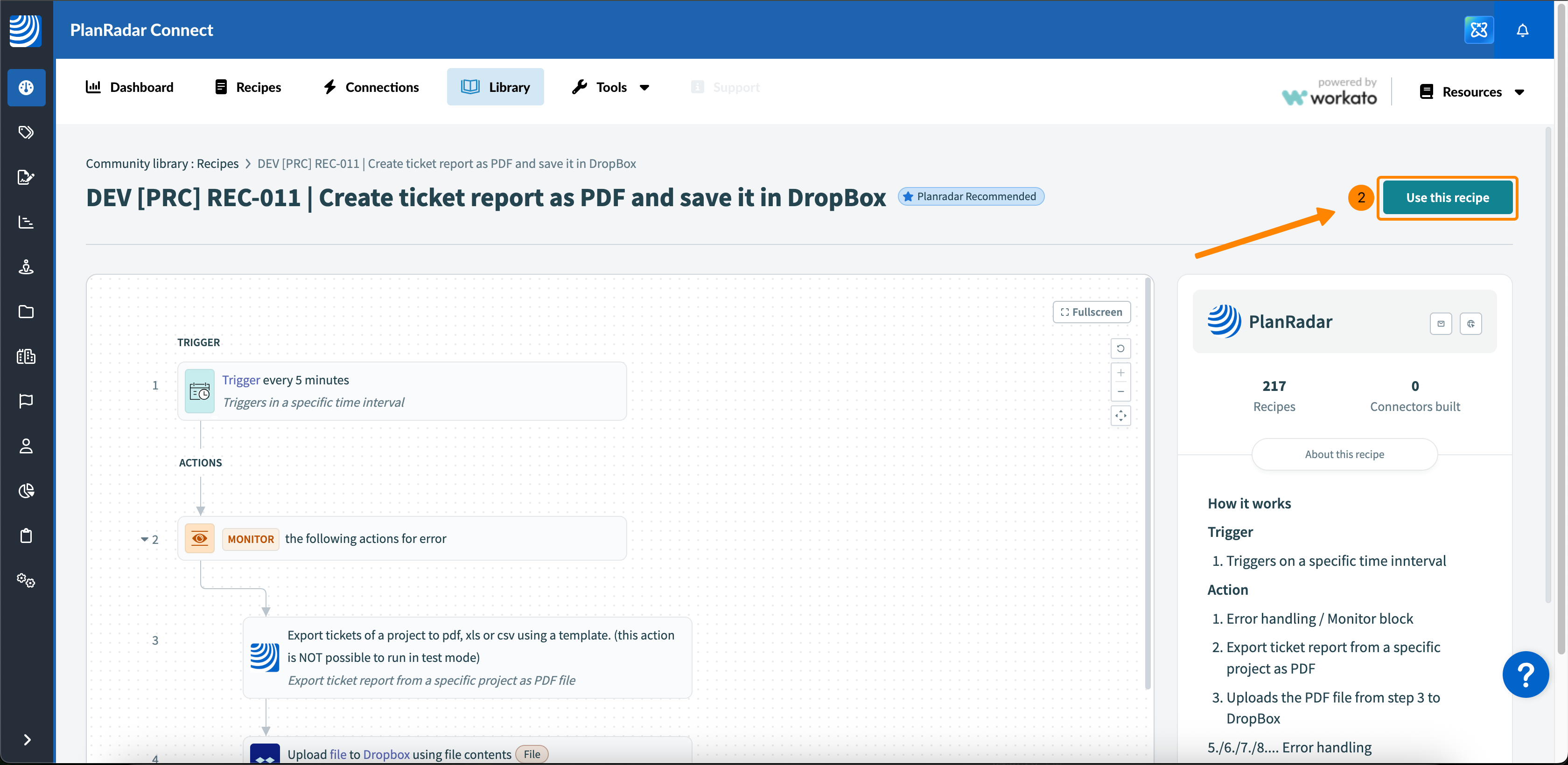Open the Tools dropdown menu
Viewport: 1568px width, 765px height.
pyautogui.click(x=610, y=87)
